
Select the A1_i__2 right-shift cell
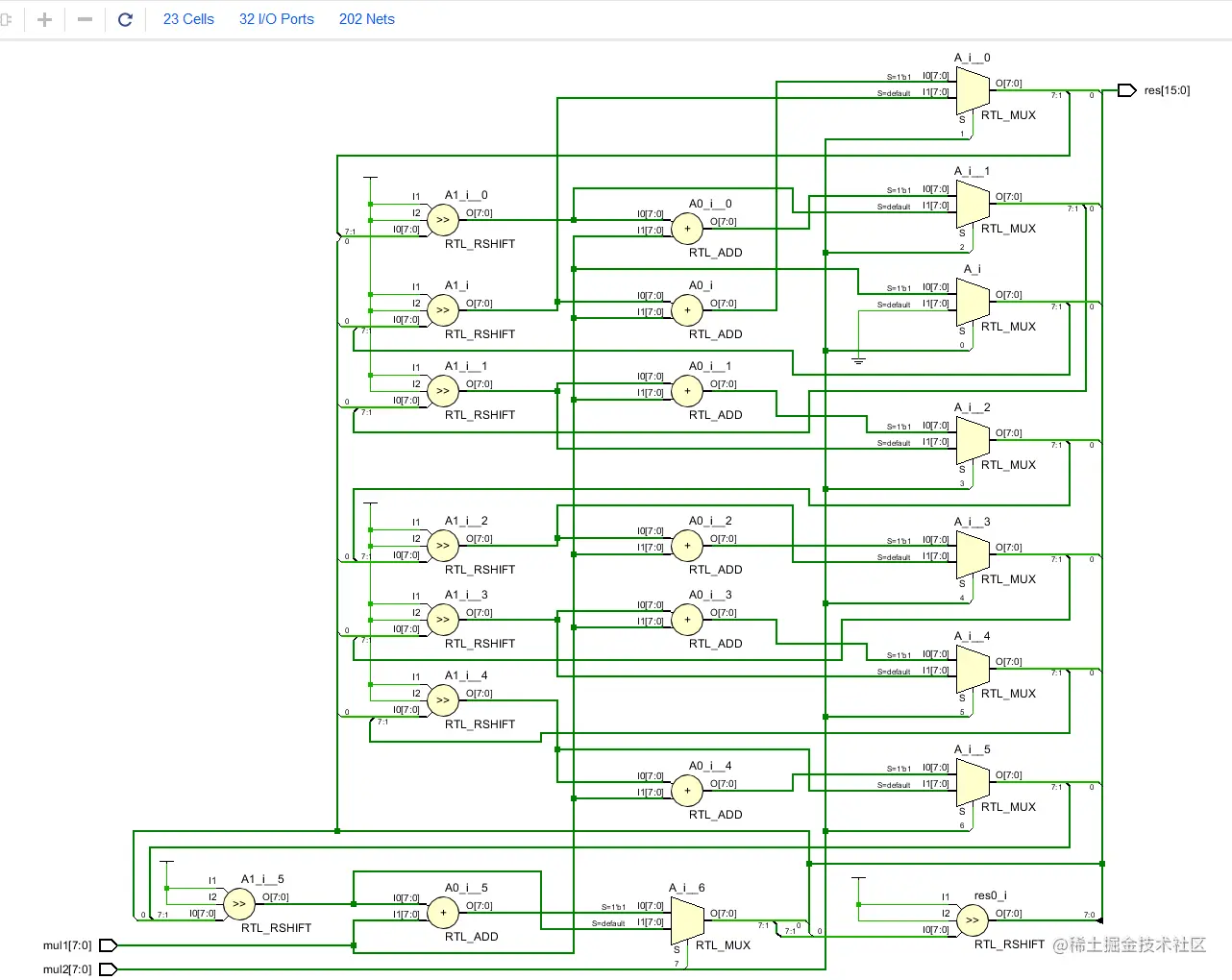tap(443, 546)
